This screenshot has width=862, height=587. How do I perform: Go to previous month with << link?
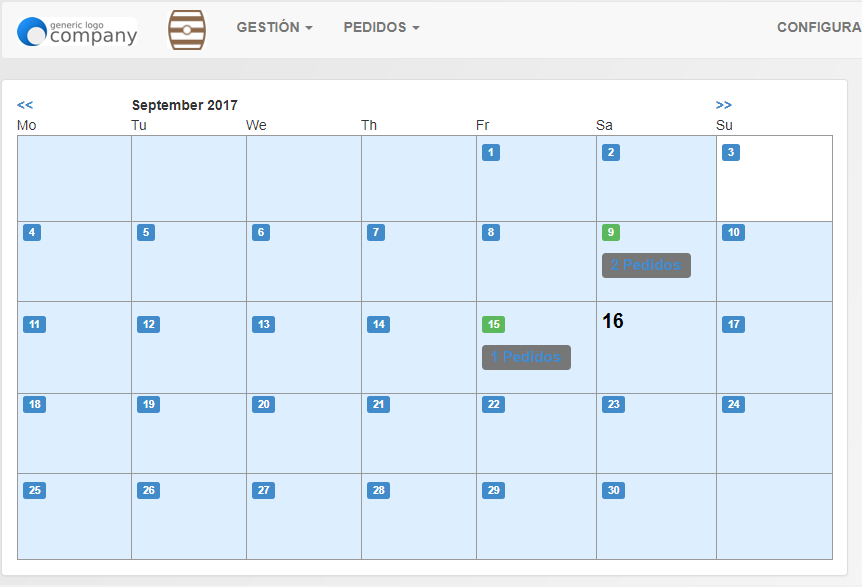click(x=25, y=105)
